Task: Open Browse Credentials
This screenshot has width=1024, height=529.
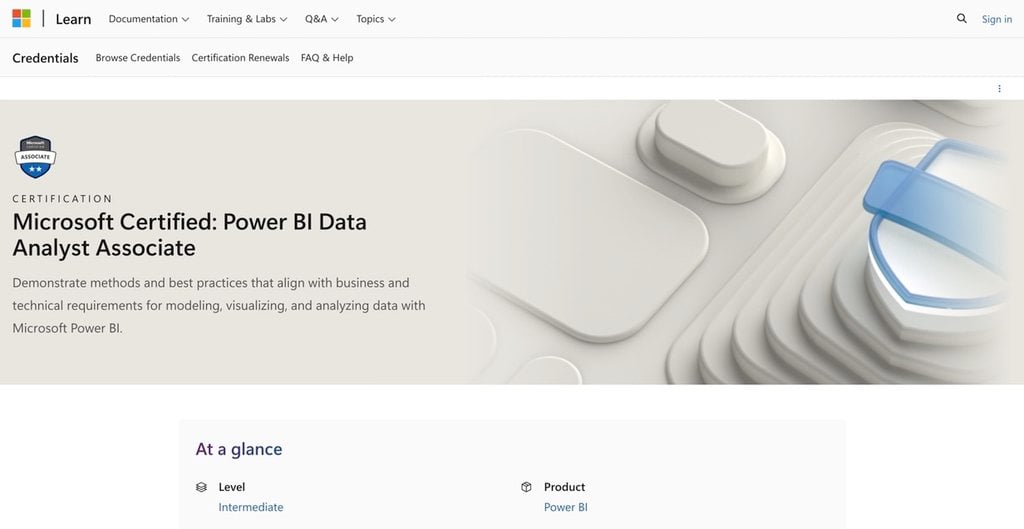Action: 138,57
